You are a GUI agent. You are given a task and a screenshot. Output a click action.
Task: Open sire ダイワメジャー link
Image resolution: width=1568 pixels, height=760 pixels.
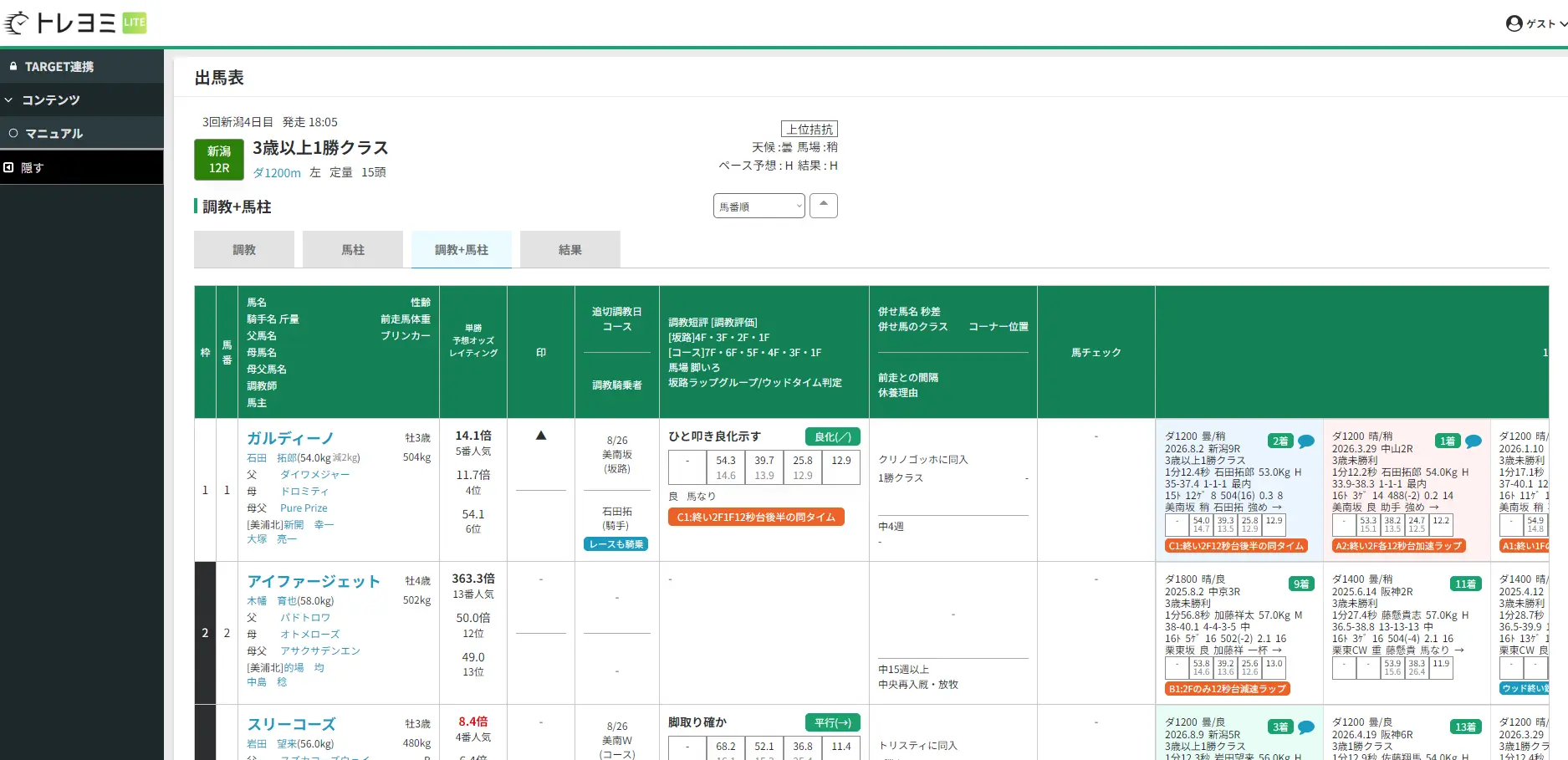tap(314, 475)
